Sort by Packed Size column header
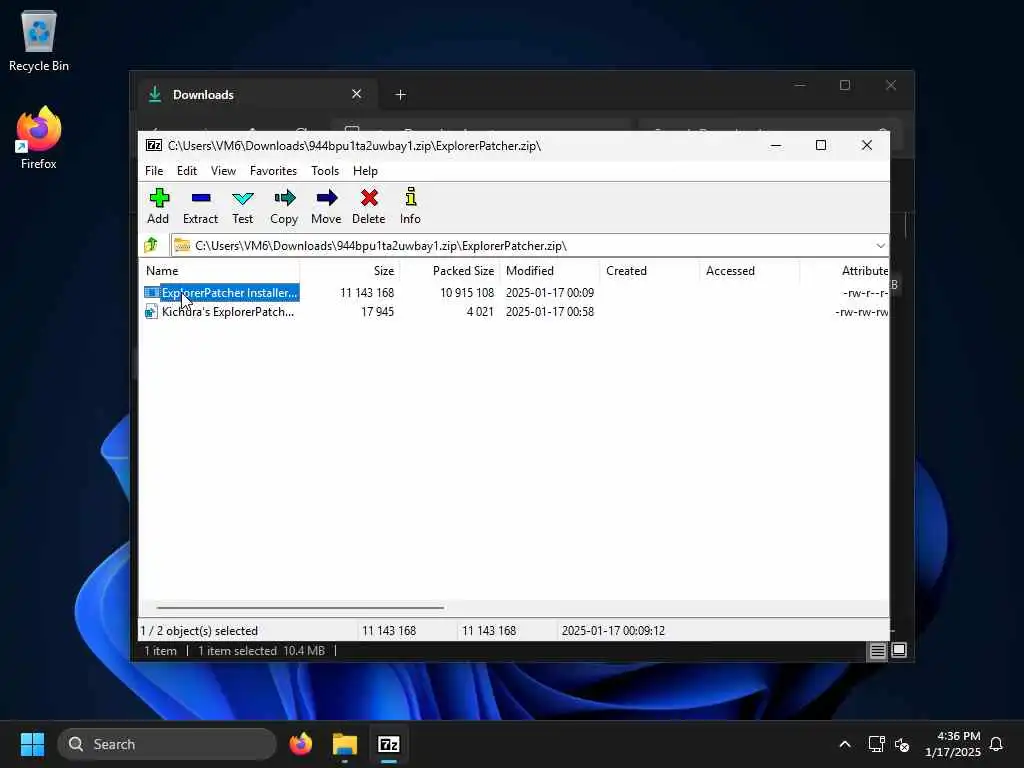Screen dimensions: 1024x768 (x=450, y=270)
